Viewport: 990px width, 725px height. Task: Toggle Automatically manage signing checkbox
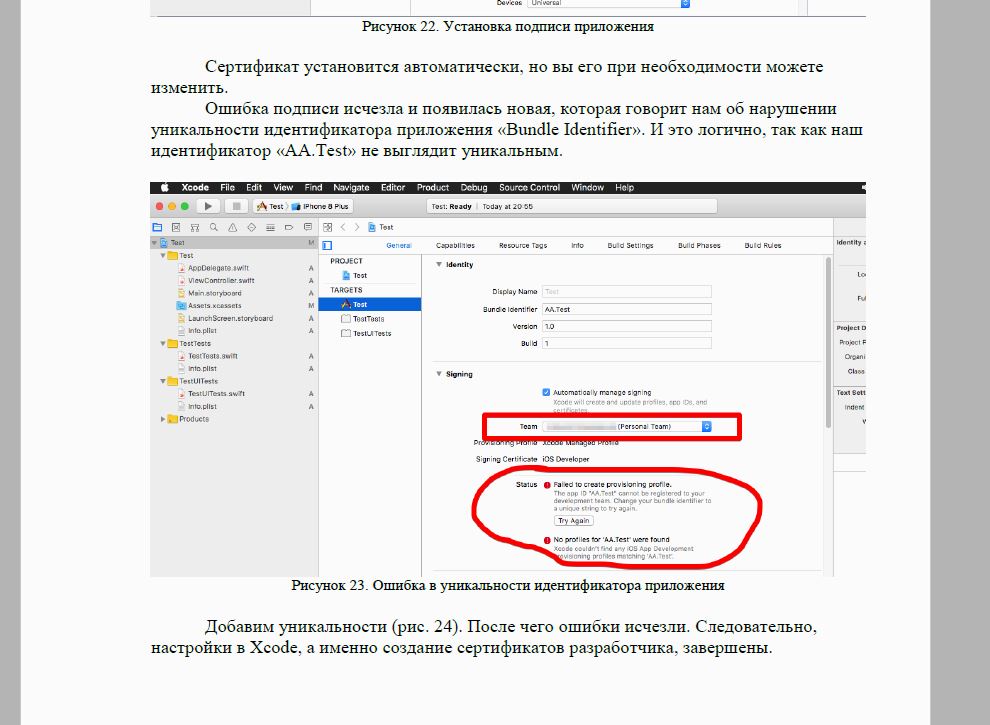(546, 392)
